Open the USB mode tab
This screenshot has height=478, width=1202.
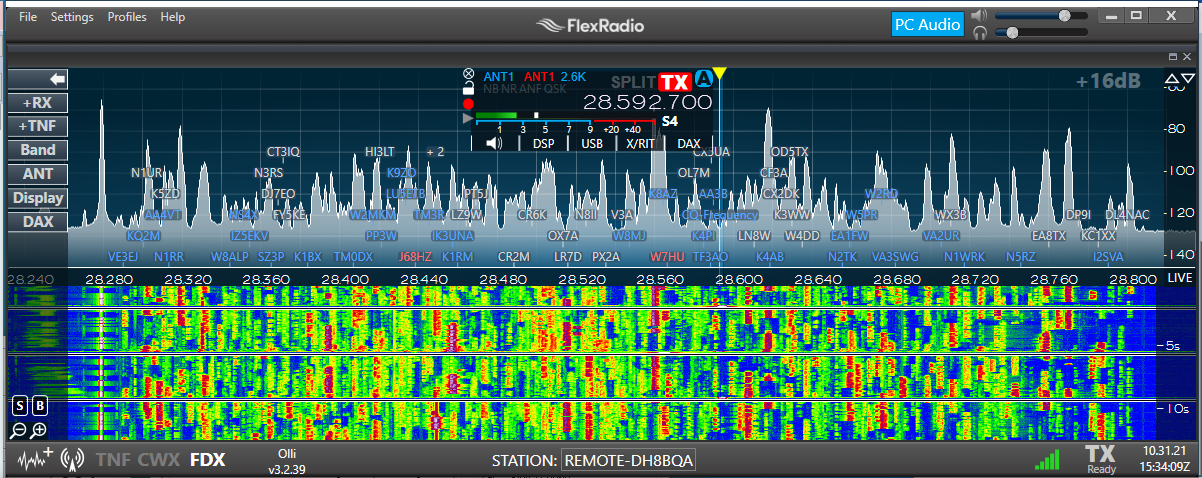coord(592,143)
